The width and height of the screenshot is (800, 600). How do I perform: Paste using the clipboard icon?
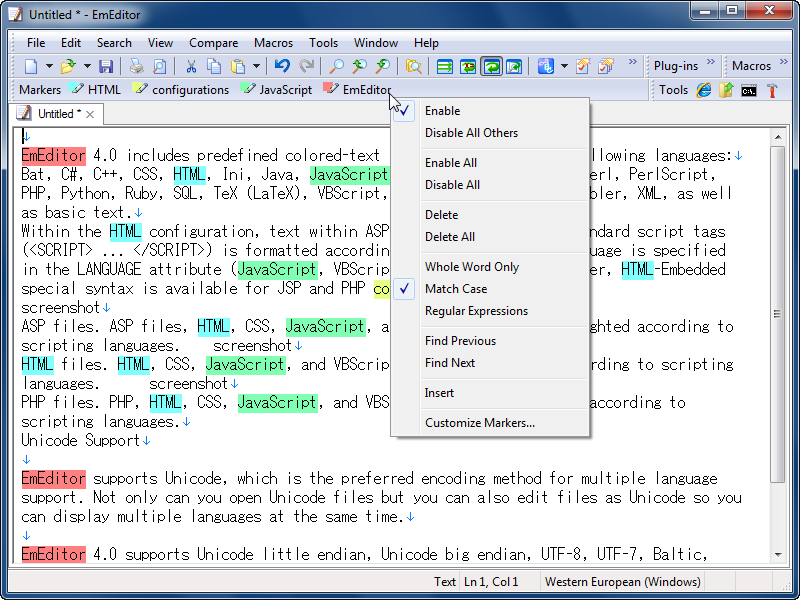238,66
